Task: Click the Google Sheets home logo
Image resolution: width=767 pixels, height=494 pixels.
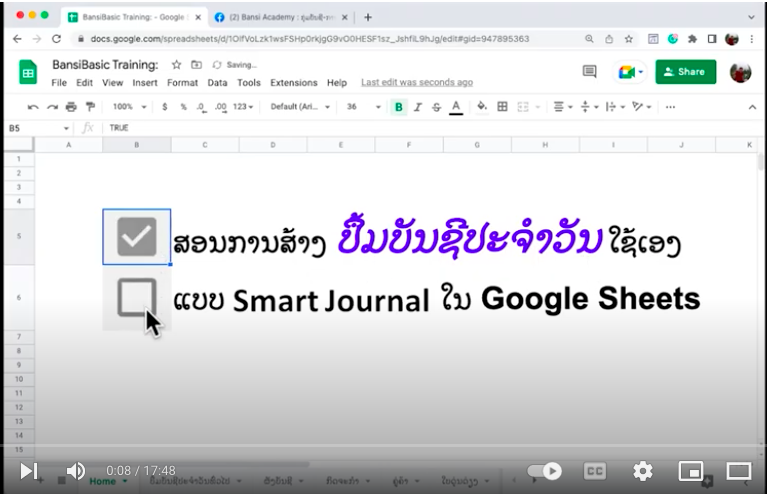Action: click(x=28, y=72)
